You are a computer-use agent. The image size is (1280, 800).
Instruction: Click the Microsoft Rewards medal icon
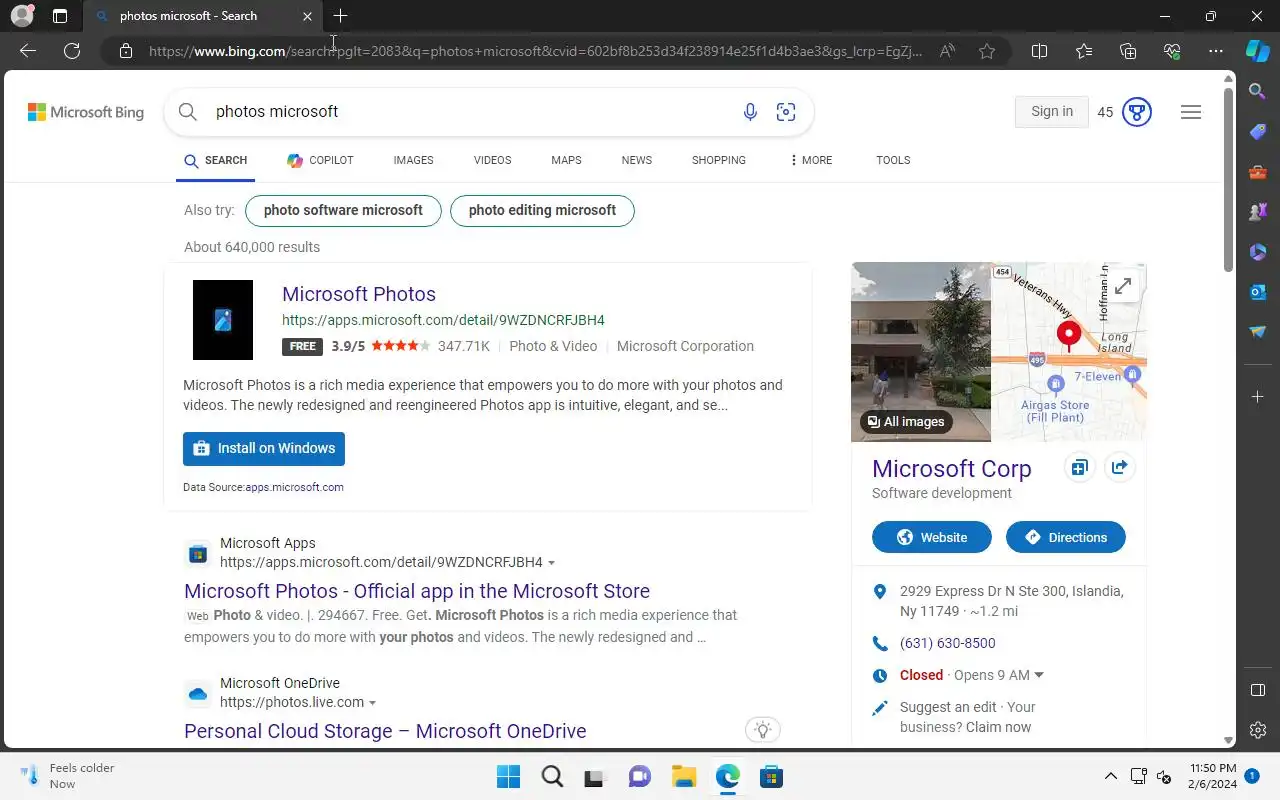(x=1137, y=112)
